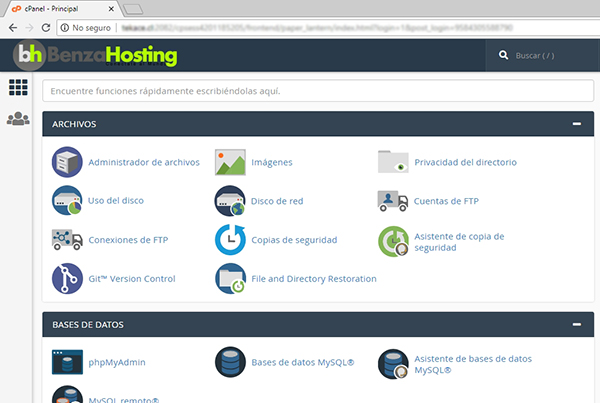This screenshot has height=403, width=600.
Task: Open the MySQL remoto icon
Action: click(67, 394)
